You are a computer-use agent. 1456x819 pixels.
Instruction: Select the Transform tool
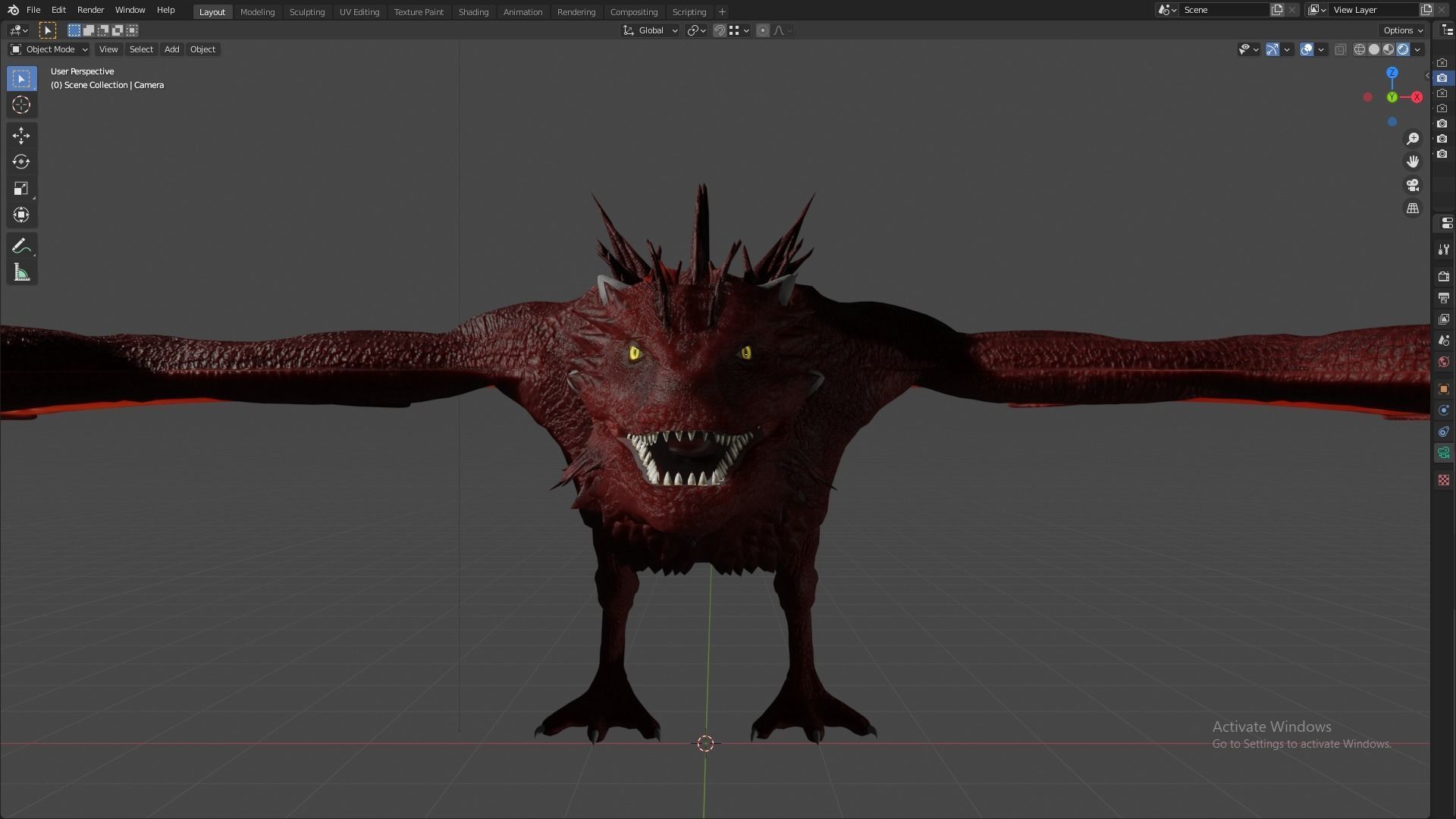pyautogui.click(x=21, y=215)
